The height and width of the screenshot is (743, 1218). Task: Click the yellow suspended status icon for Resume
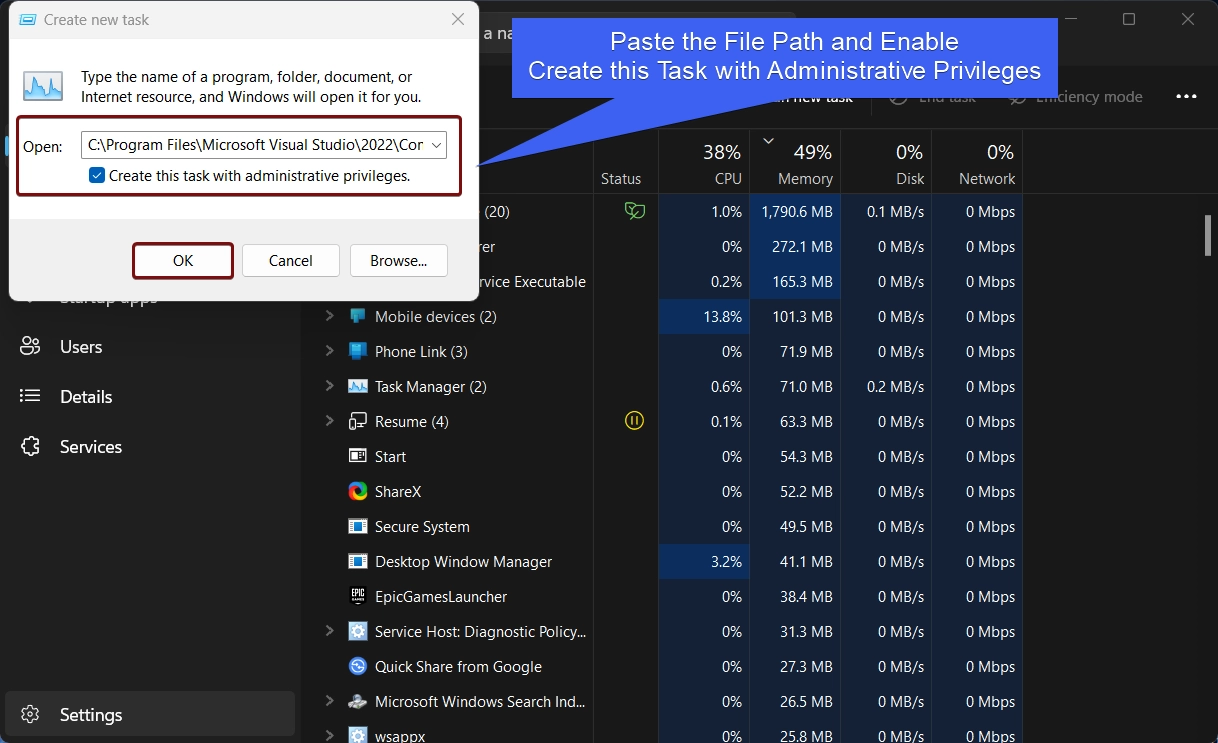(x=634, y=421)
